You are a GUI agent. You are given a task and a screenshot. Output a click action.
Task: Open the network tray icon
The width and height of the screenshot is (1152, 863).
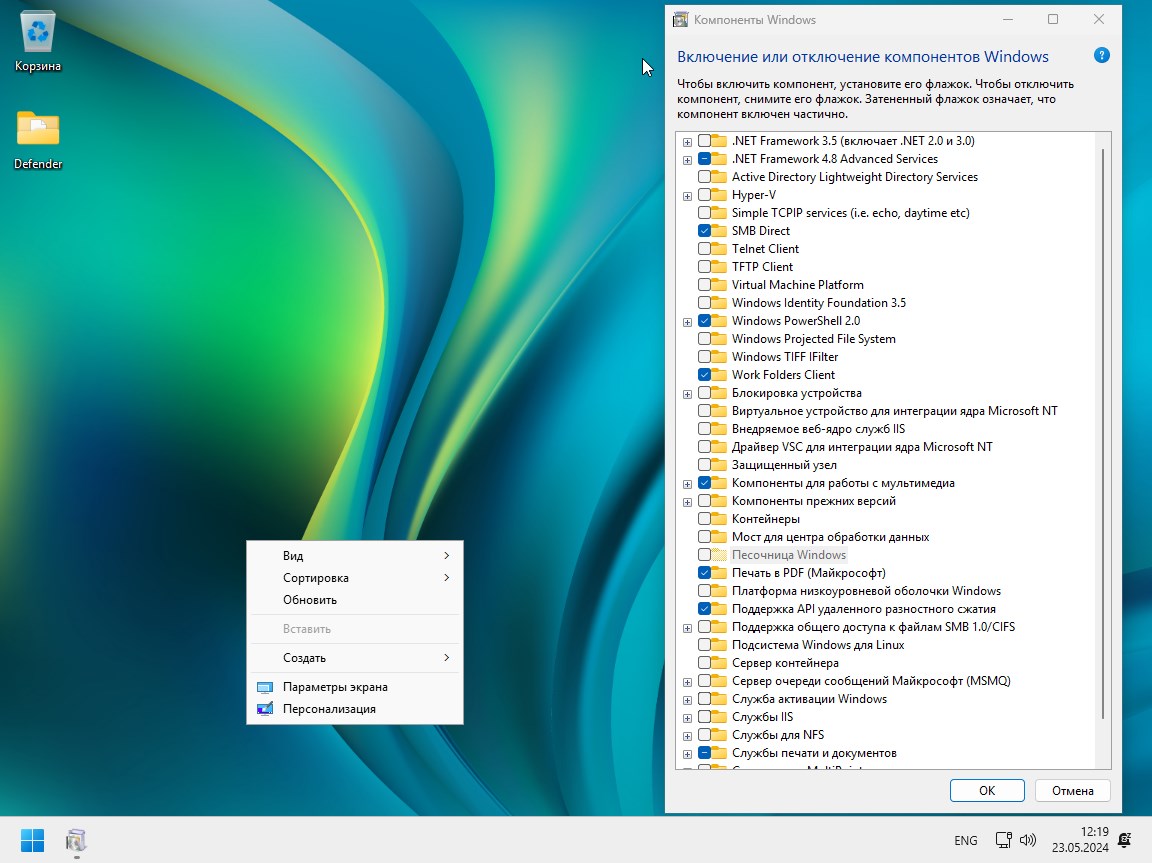1003,839
